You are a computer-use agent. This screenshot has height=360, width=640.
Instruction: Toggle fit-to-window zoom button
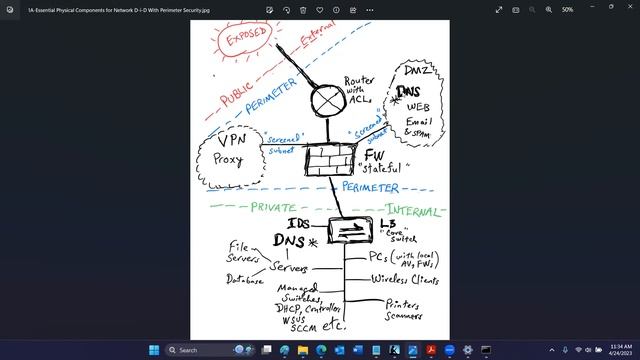[x=516, y=10]
